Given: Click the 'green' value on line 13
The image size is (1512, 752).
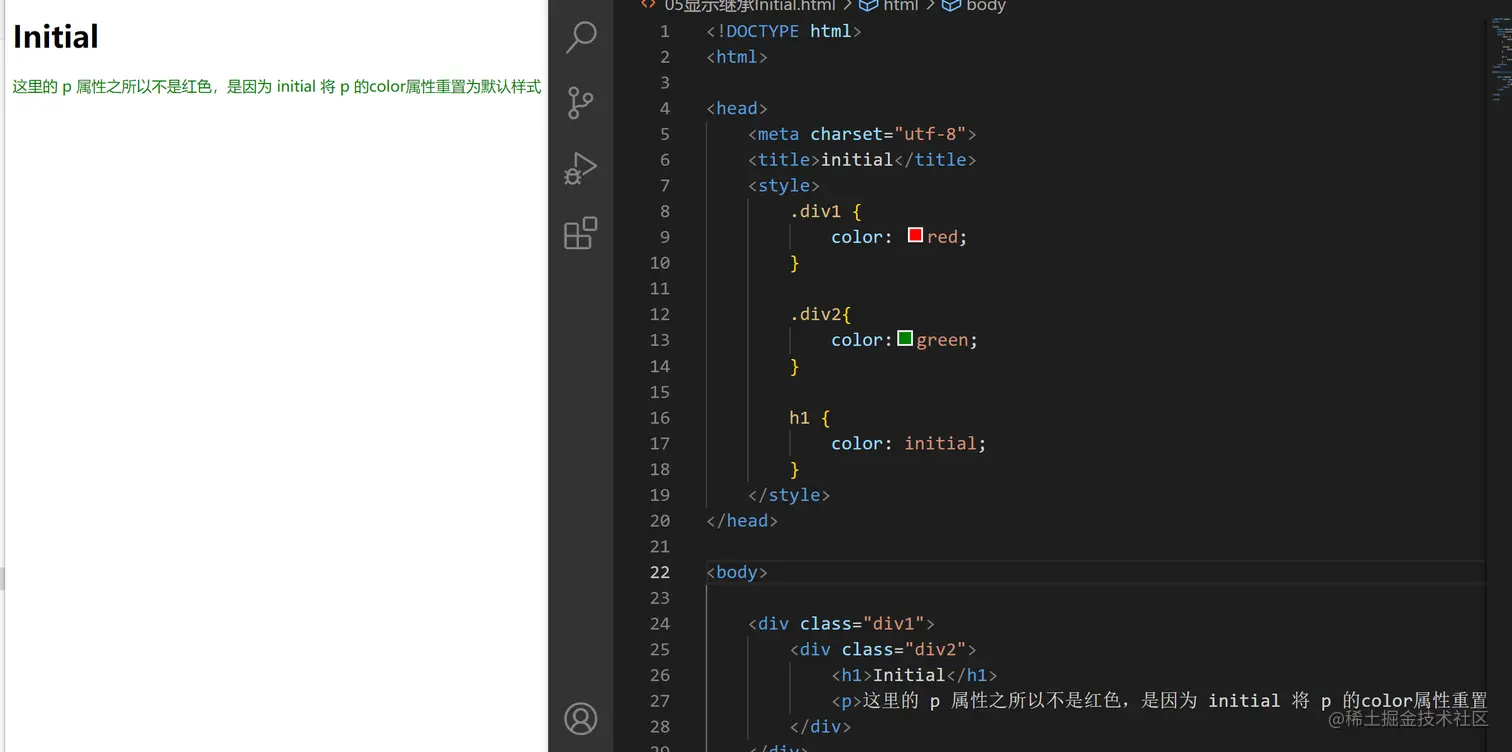Looking at the screenshot, I should (x=942, y=340).
